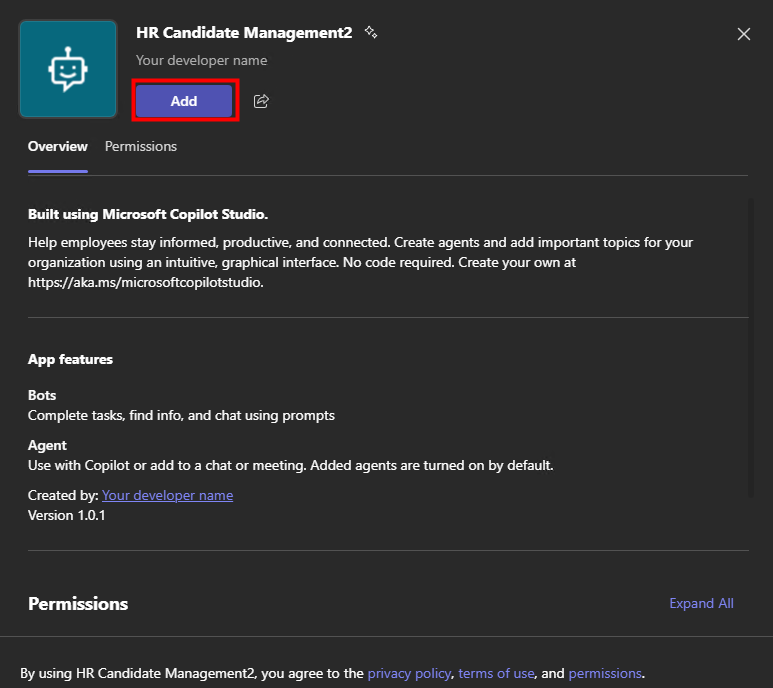Click the Add button to install the app
This screenshot has height=688, width=773.
point(184,101)
